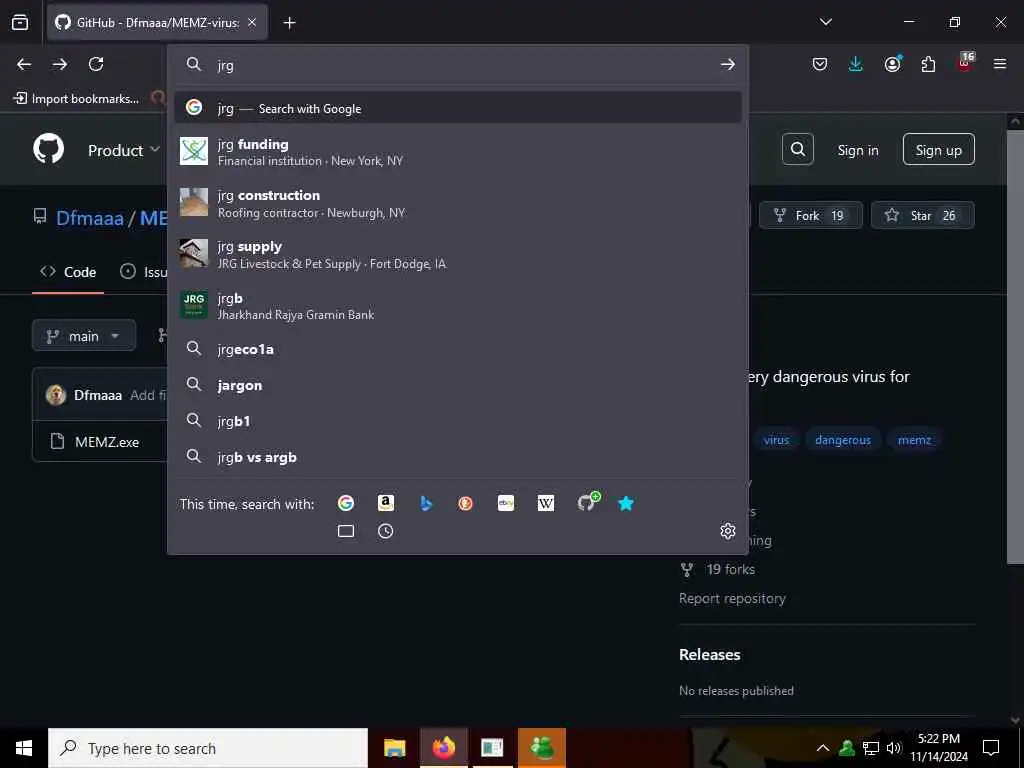Search history using the clock icon
1024x768 pixels.
[x=385, y=531]
